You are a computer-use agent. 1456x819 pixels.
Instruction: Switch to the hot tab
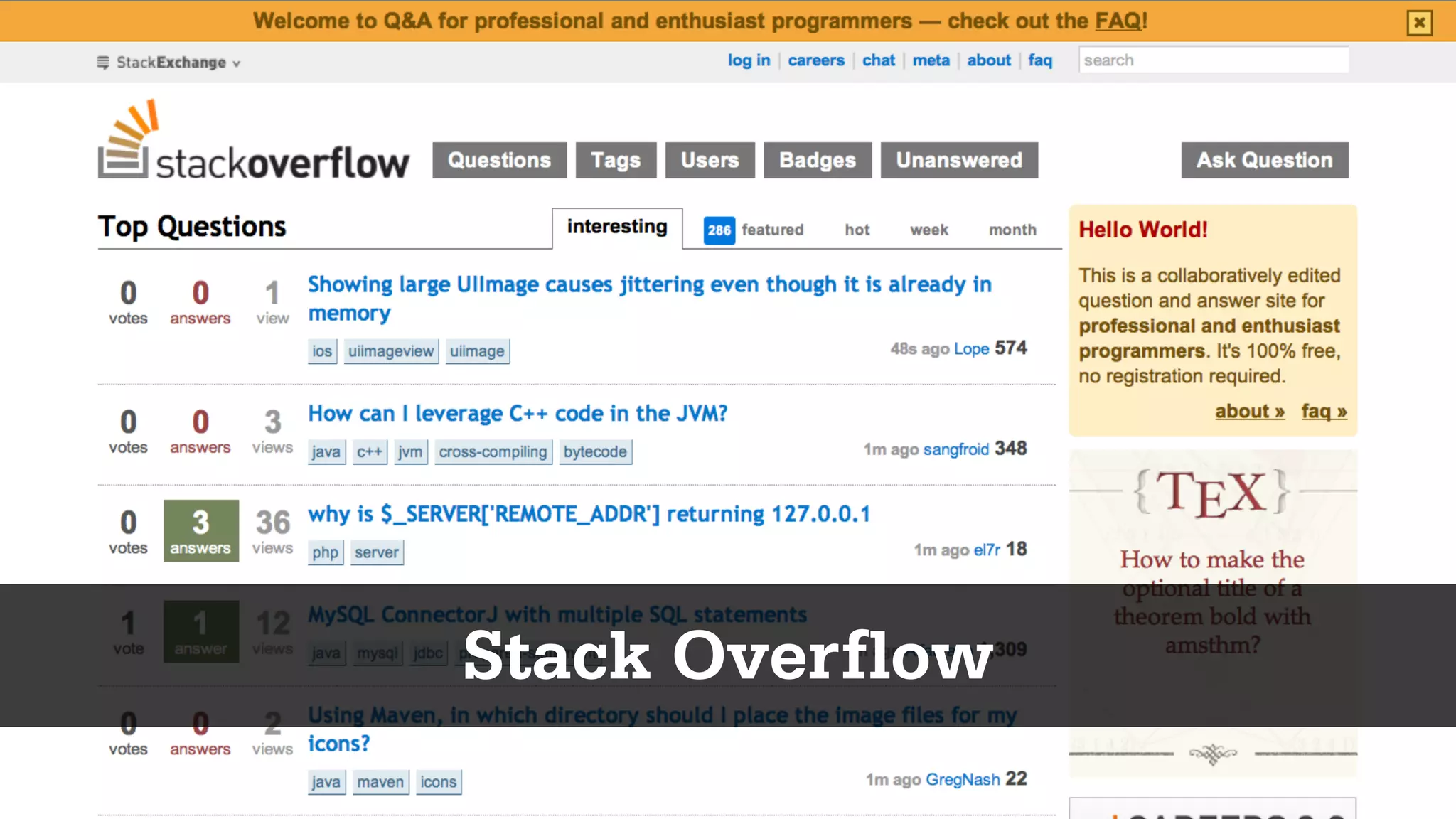pos(857,230)
